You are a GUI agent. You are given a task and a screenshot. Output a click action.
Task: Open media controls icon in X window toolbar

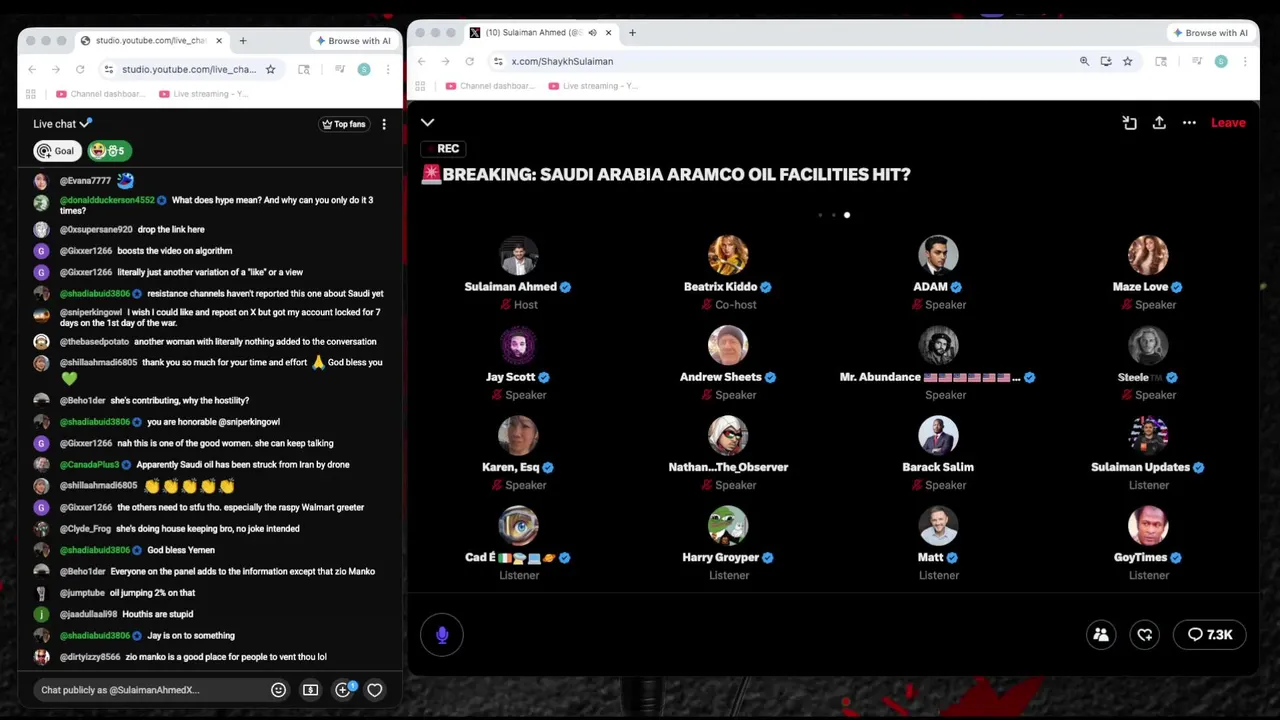[x=1197, y=61]
